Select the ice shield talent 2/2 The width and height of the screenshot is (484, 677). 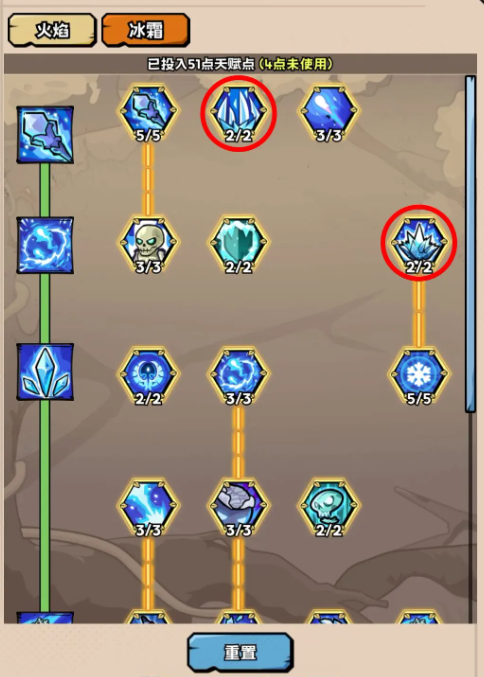(238, 245)
